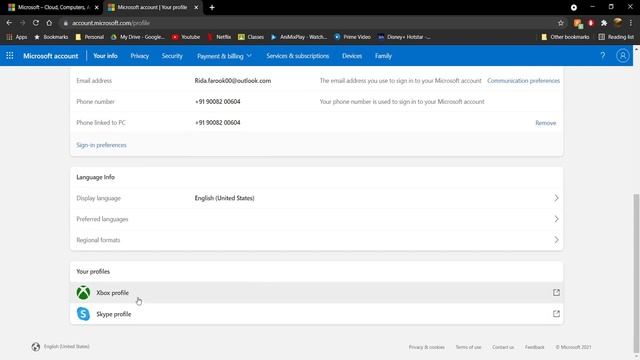Remove the phone linked to PC
The image size is (640, 360).
(x=545, y=123)
